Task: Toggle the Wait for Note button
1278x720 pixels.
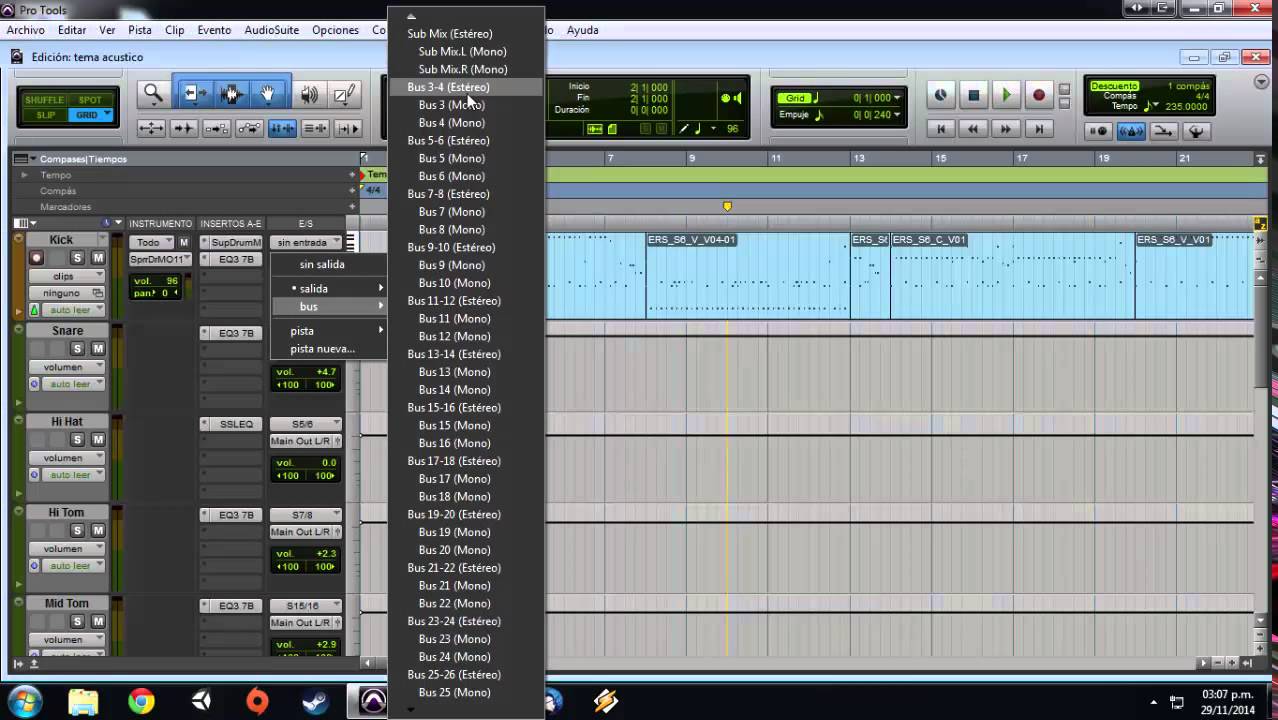Action: point(1099,131)
